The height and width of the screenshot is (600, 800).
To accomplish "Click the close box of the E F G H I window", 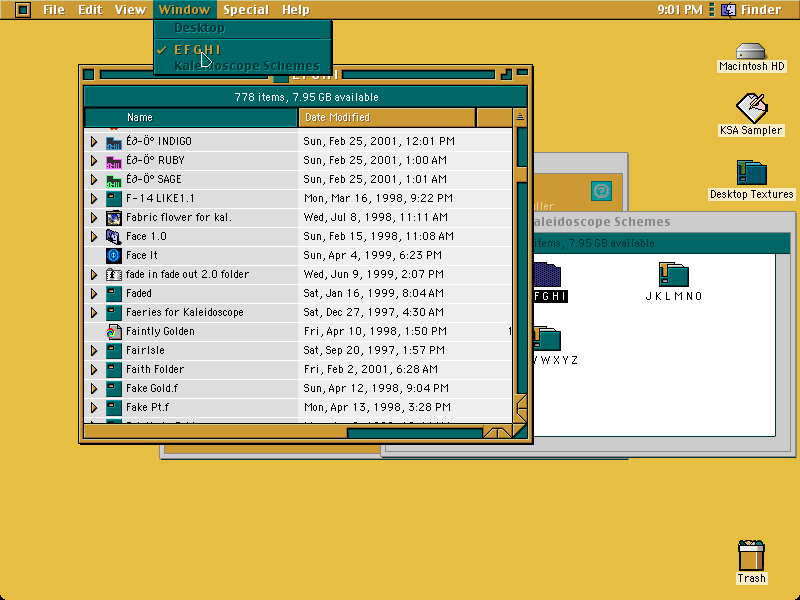I will pos(88,75).
